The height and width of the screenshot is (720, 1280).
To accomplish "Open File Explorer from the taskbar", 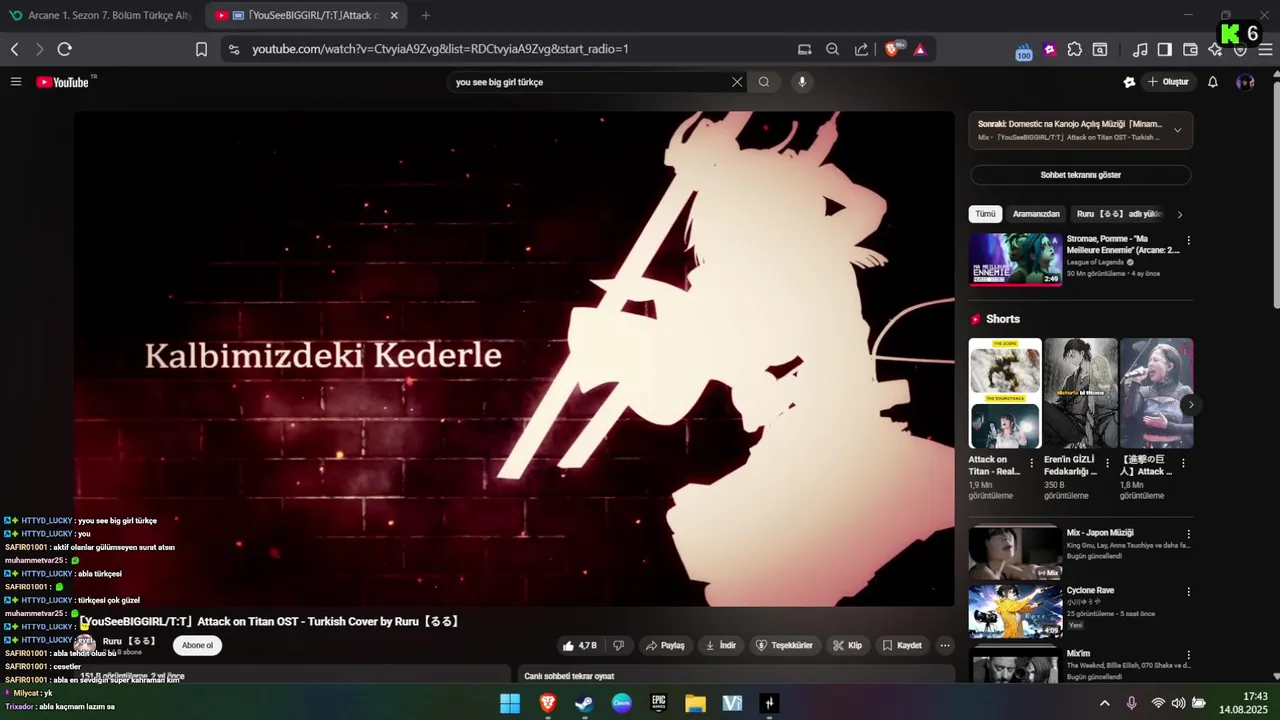I will point(695,703).
